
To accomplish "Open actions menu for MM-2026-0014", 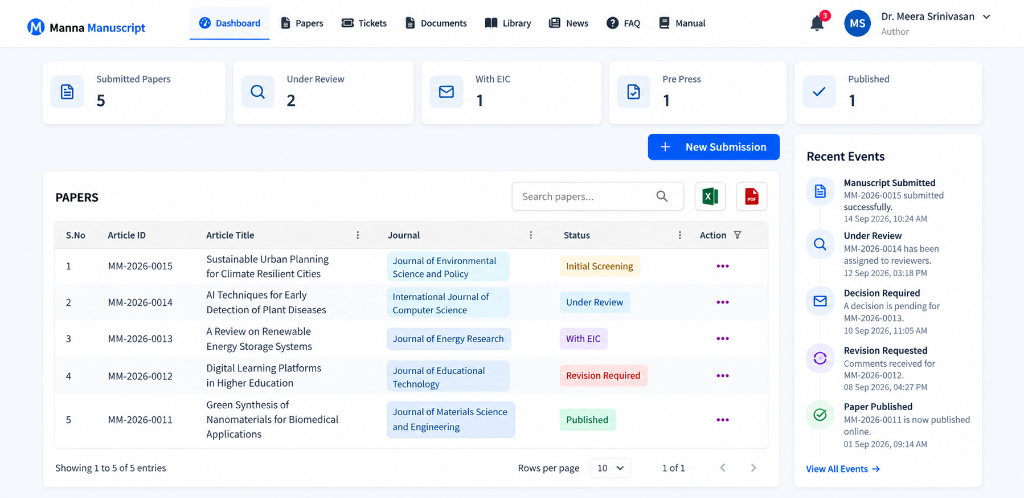I will [x=722, y=302].
